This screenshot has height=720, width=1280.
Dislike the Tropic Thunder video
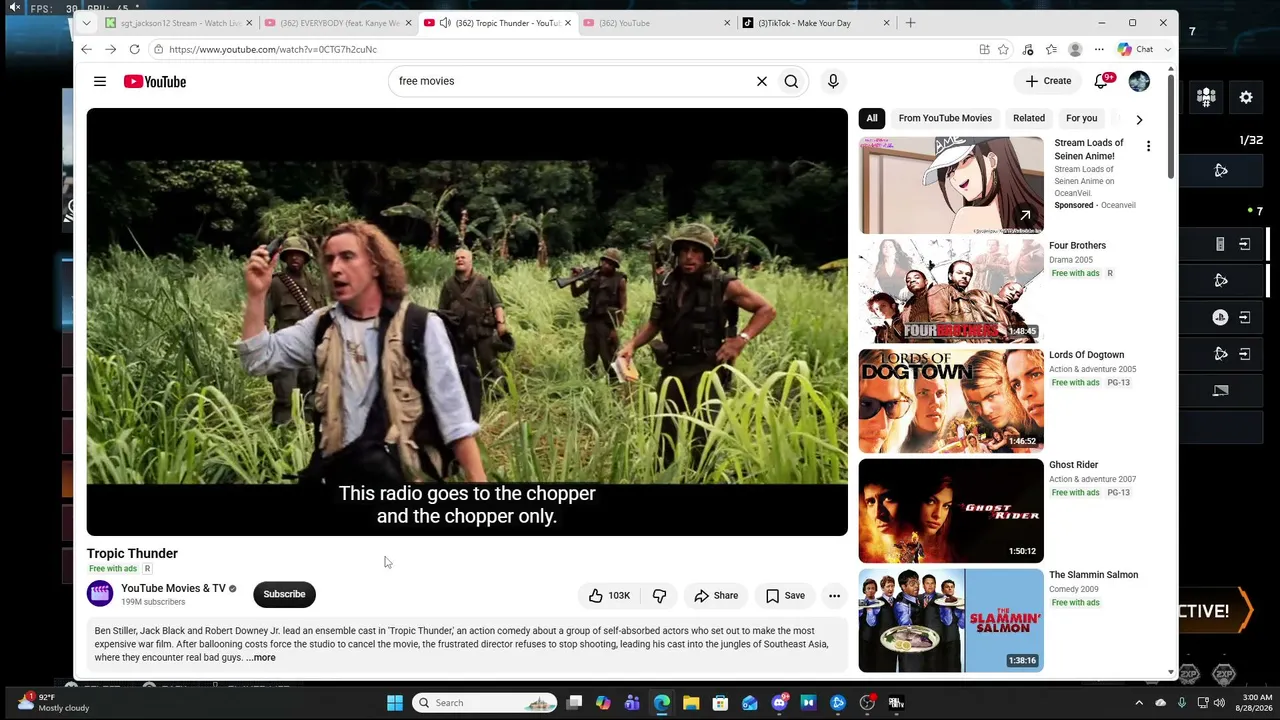(659, 596)
